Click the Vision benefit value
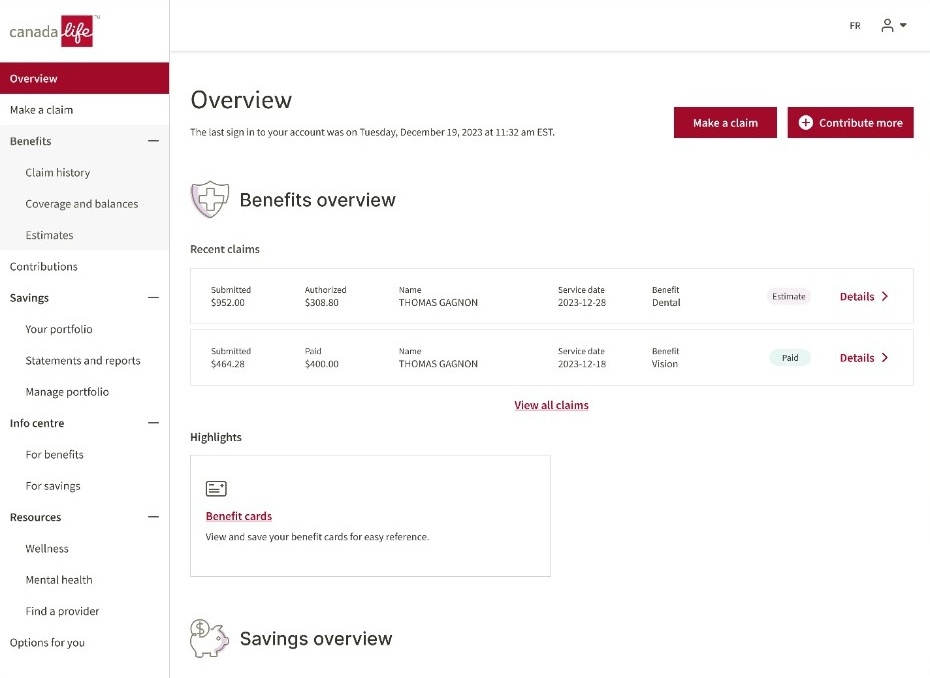Image resolution: width=930 pixels, height=678 pixels. click(x=664, y=364)
